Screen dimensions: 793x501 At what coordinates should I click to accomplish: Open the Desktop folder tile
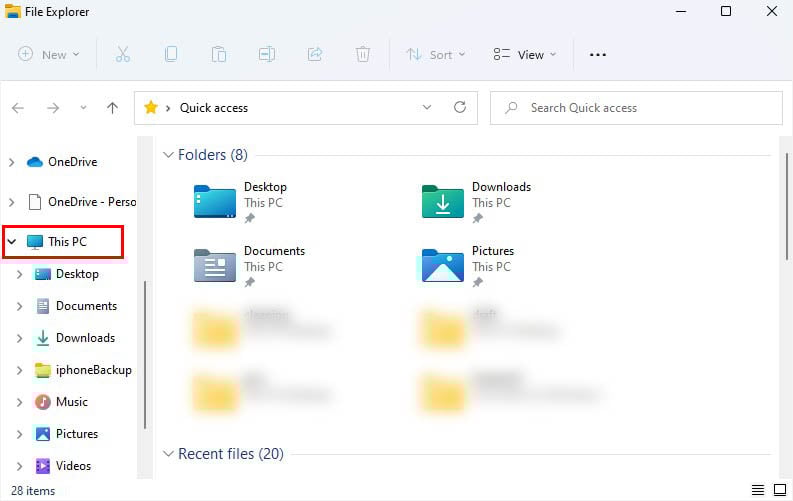(x=240, y=202)
